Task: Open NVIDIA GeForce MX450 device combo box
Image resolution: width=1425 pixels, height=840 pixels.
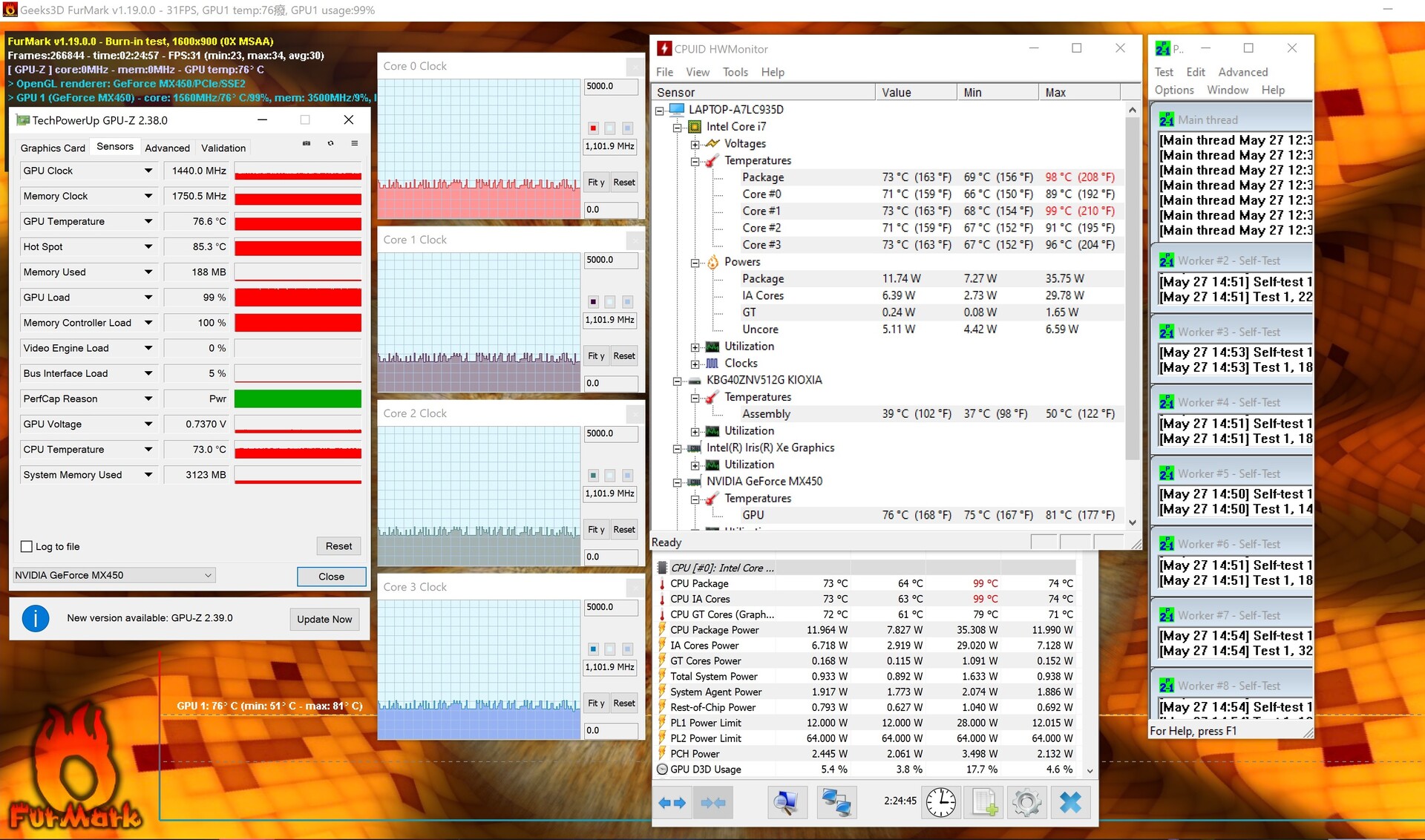Action: coord(114,575)
